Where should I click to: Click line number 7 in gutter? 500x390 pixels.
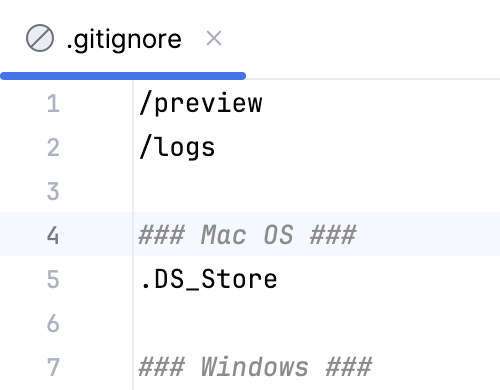[53, 367]
